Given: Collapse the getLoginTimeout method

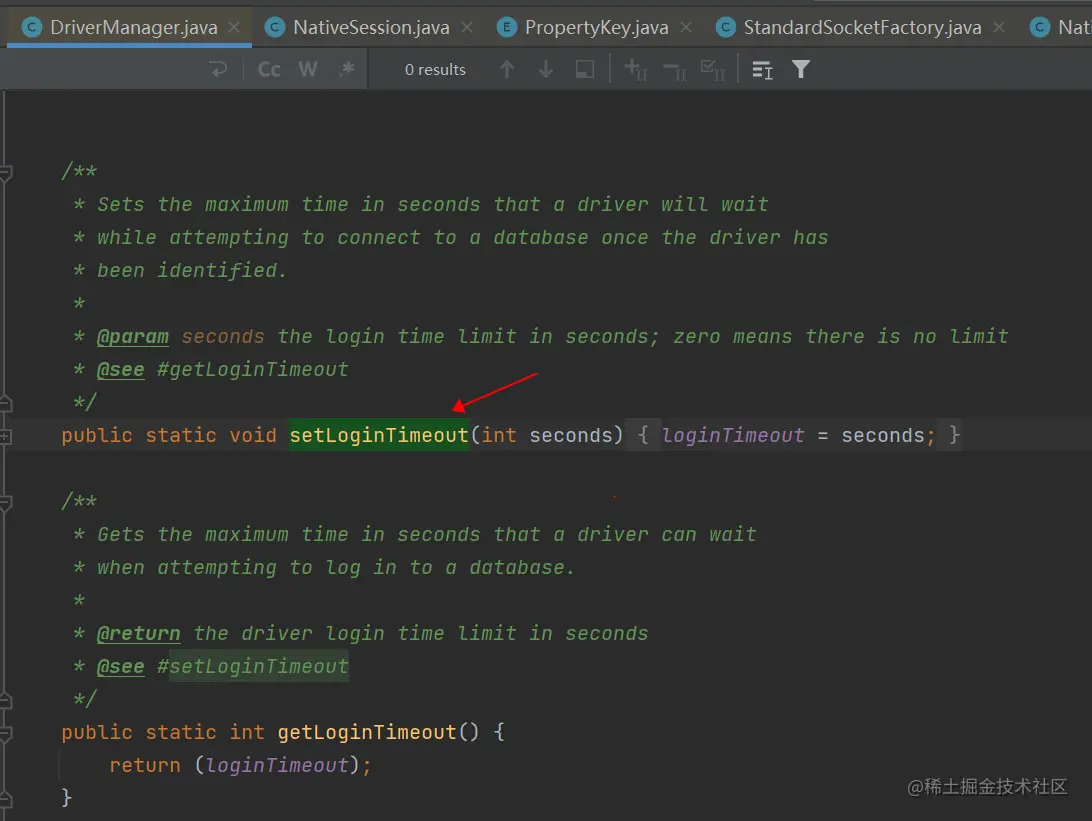Looking at the screenshot, I should [x=5, y=733].
